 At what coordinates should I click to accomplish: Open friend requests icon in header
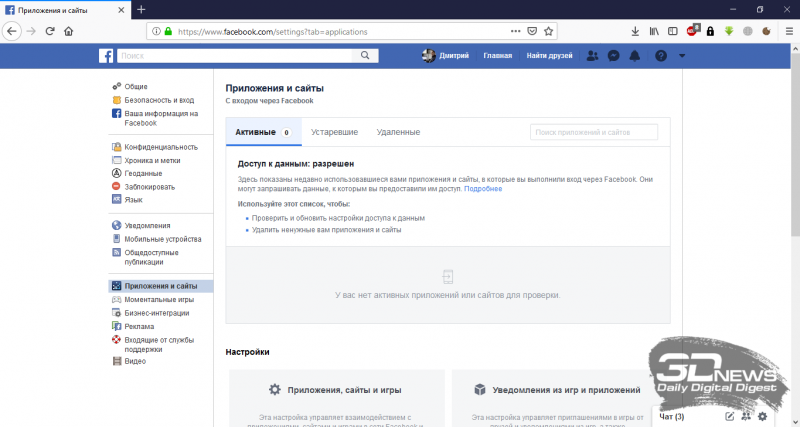click(592, 56)
